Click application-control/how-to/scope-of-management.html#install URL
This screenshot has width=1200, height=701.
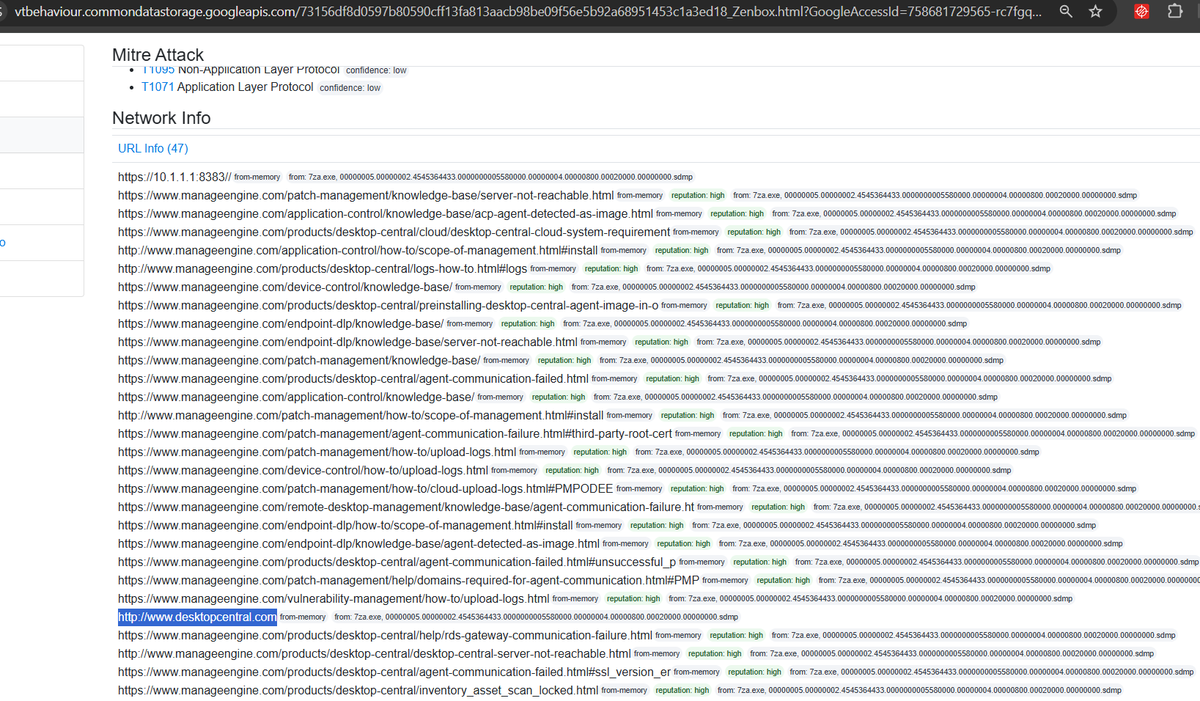point(358,250)
